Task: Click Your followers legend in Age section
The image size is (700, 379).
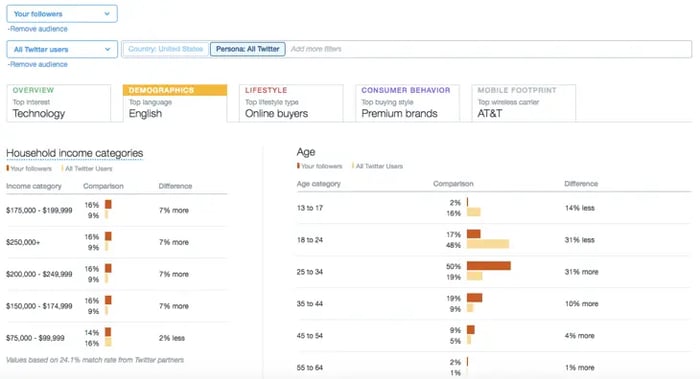Action: [320, 166]
